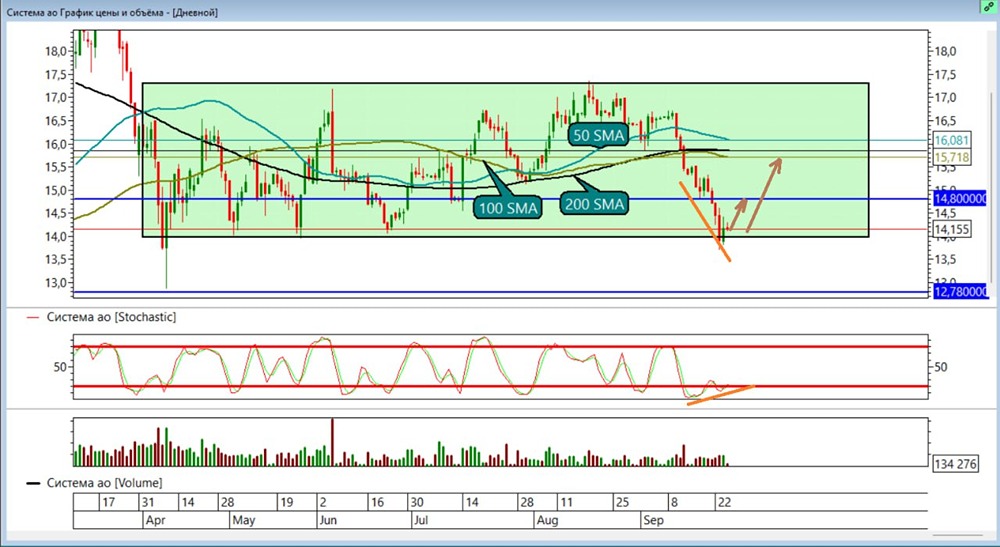Select the 'Система ао [Volume]' legend label
Image resolution: width=1000 pixels, height=547 pixels.
pyautogui.click(x=104, y=483)
